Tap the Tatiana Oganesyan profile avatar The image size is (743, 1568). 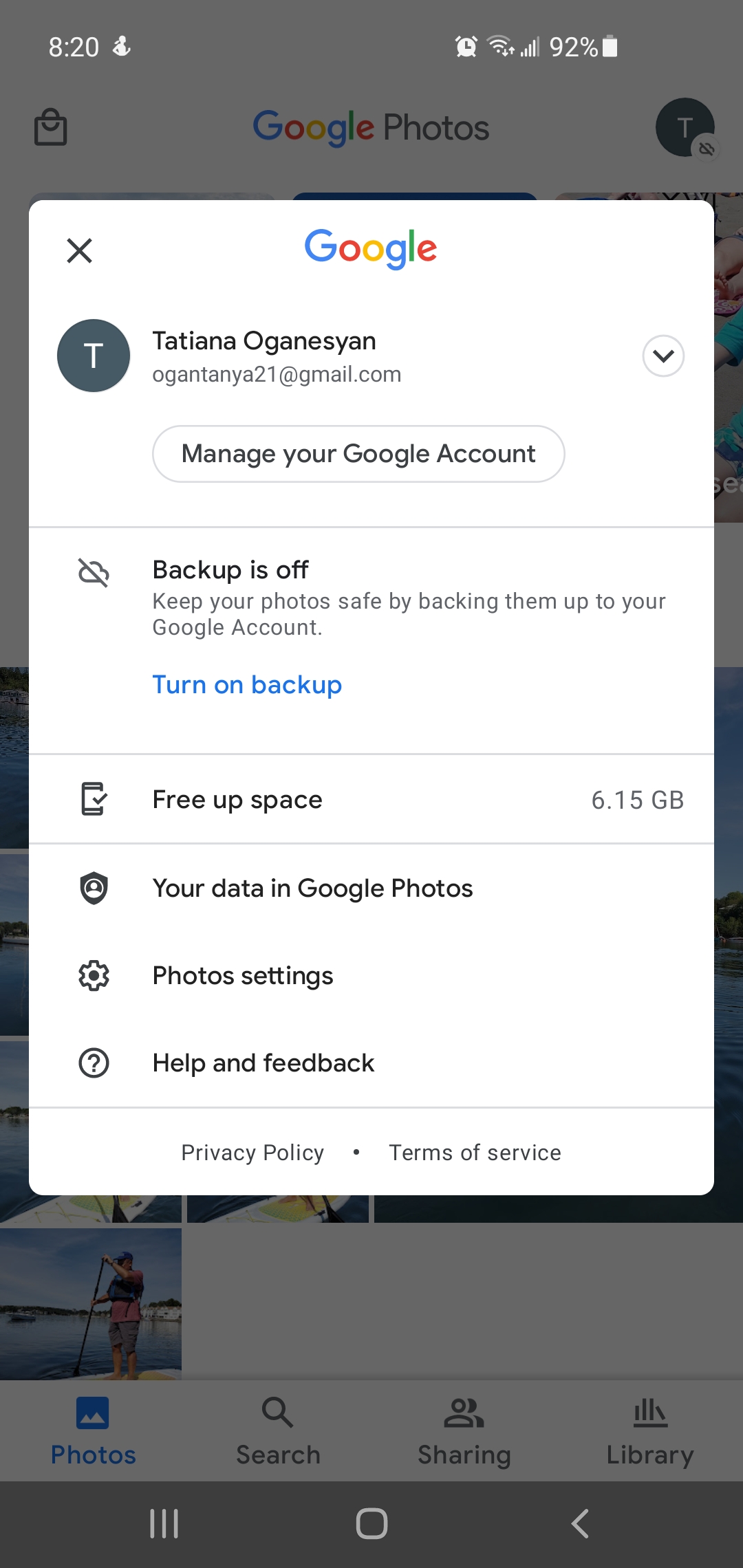pyautogui.click(x=94, y=356)
